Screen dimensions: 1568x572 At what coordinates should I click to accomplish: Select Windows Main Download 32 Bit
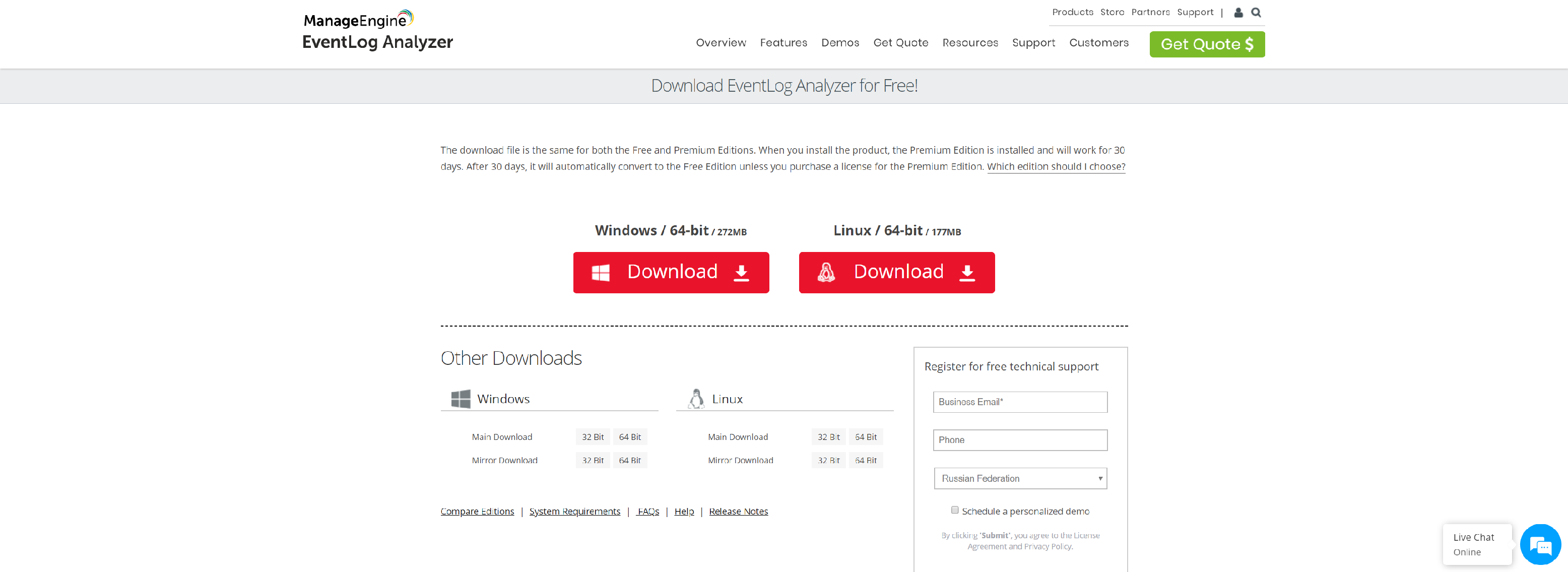[592, 437]
